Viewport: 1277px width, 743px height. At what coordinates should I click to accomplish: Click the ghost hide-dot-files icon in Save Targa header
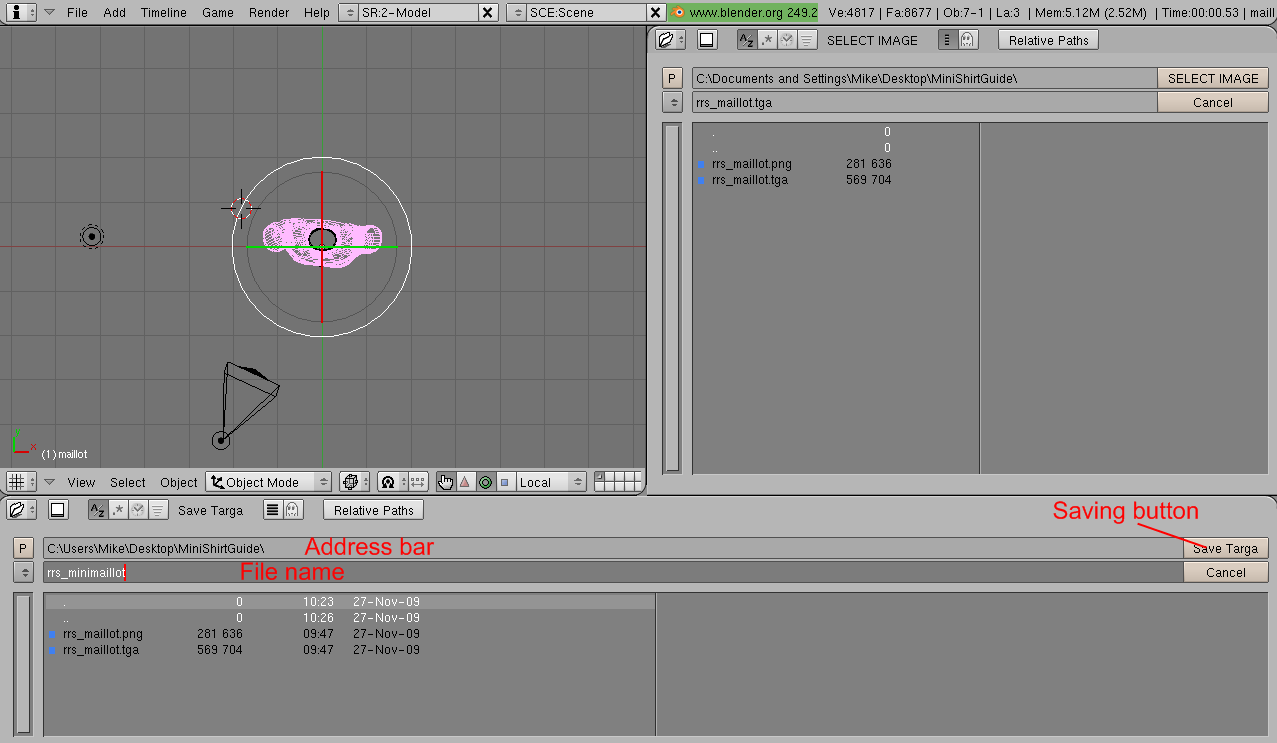(291, 510)
